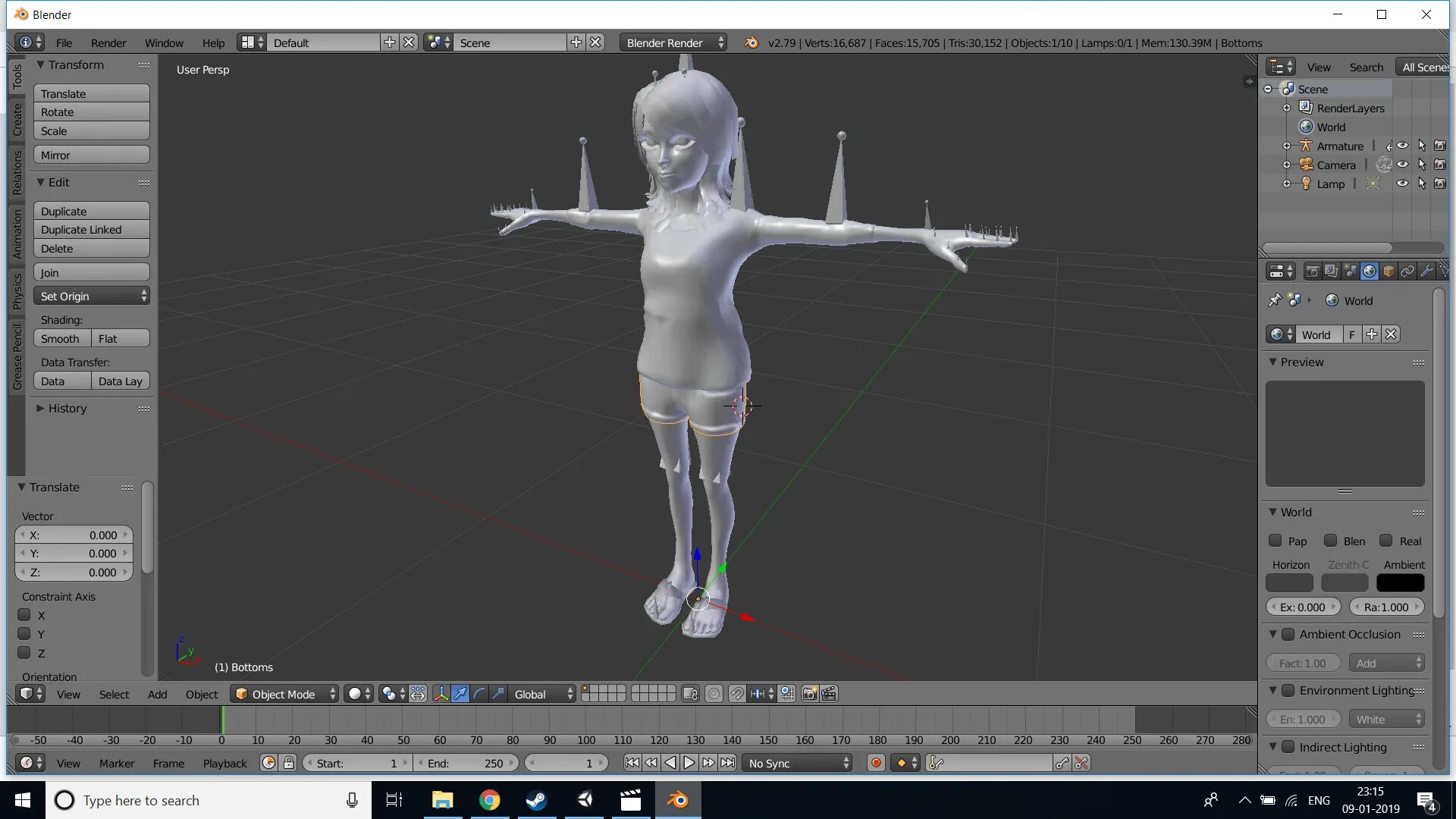
Task: Toggle the 3D manipulator axes icon
Action: pos(441,694)
